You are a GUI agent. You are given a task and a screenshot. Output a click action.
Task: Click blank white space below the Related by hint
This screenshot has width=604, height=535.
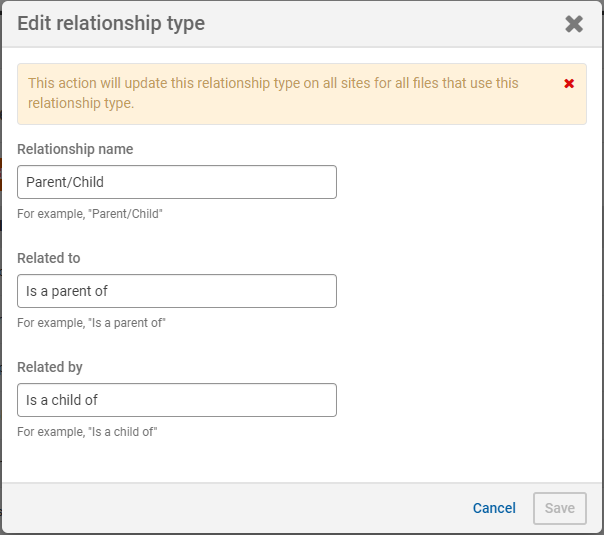300,462
